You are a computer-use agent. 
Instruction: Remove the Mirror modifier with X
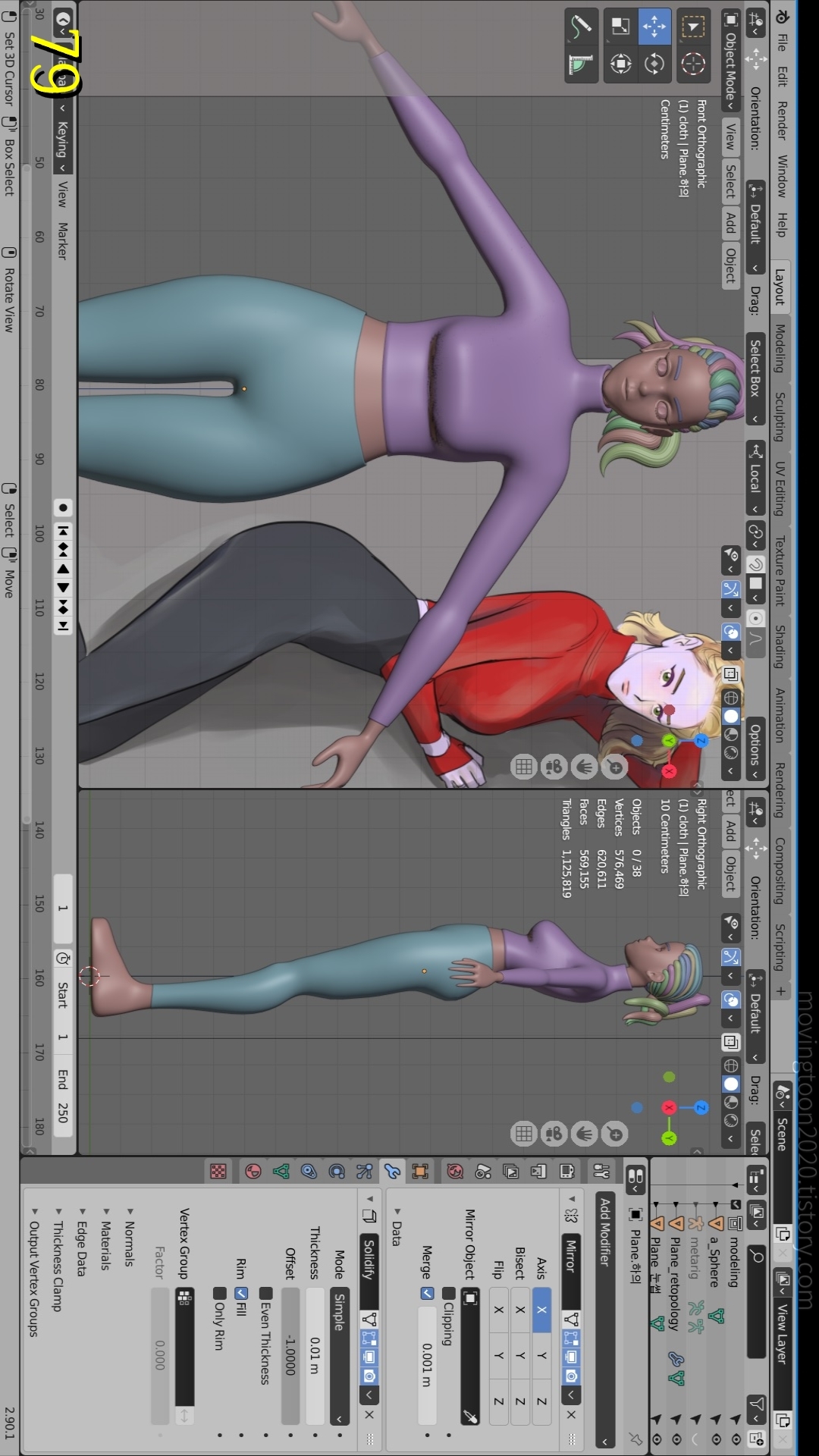click(x=571, y=1414)
